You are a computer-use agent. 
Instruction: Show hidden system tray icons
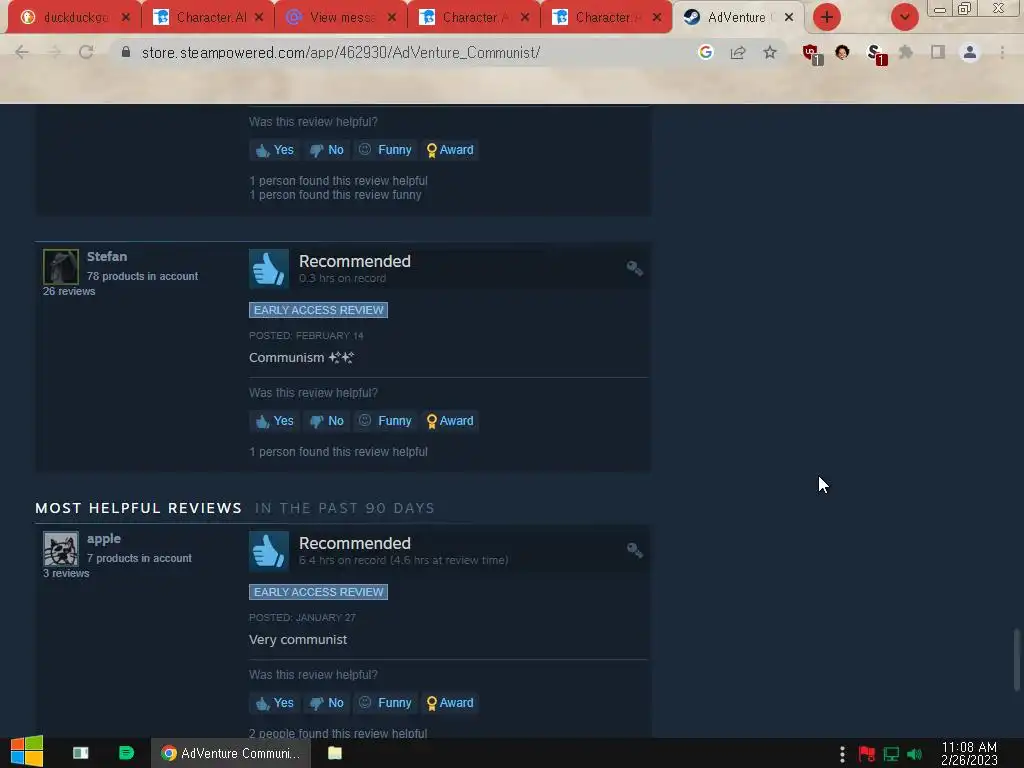(x=842, y=754)
